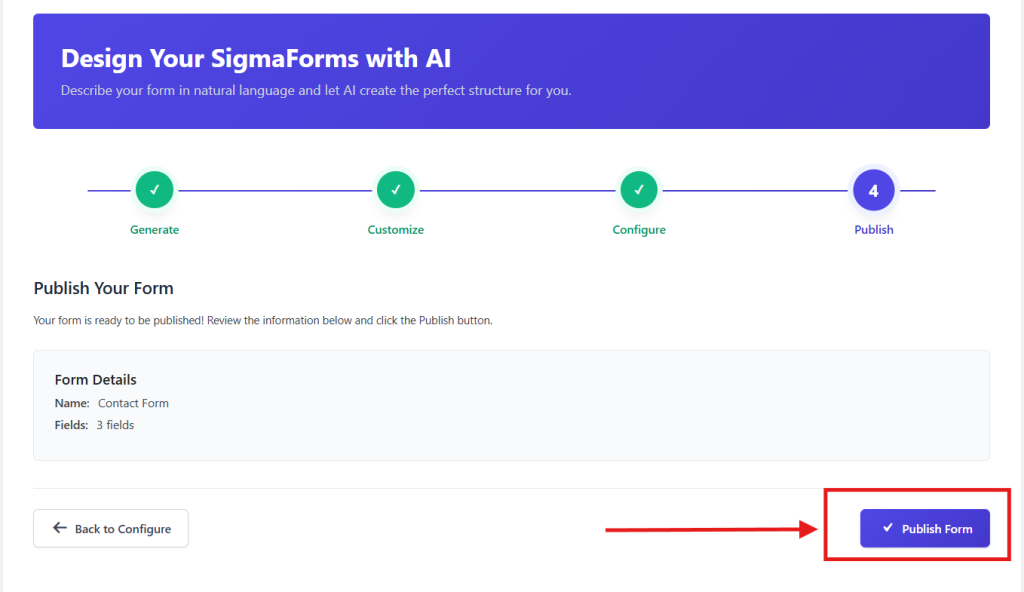
Task: Click the Contact Form name value
Action: (133, 402)
